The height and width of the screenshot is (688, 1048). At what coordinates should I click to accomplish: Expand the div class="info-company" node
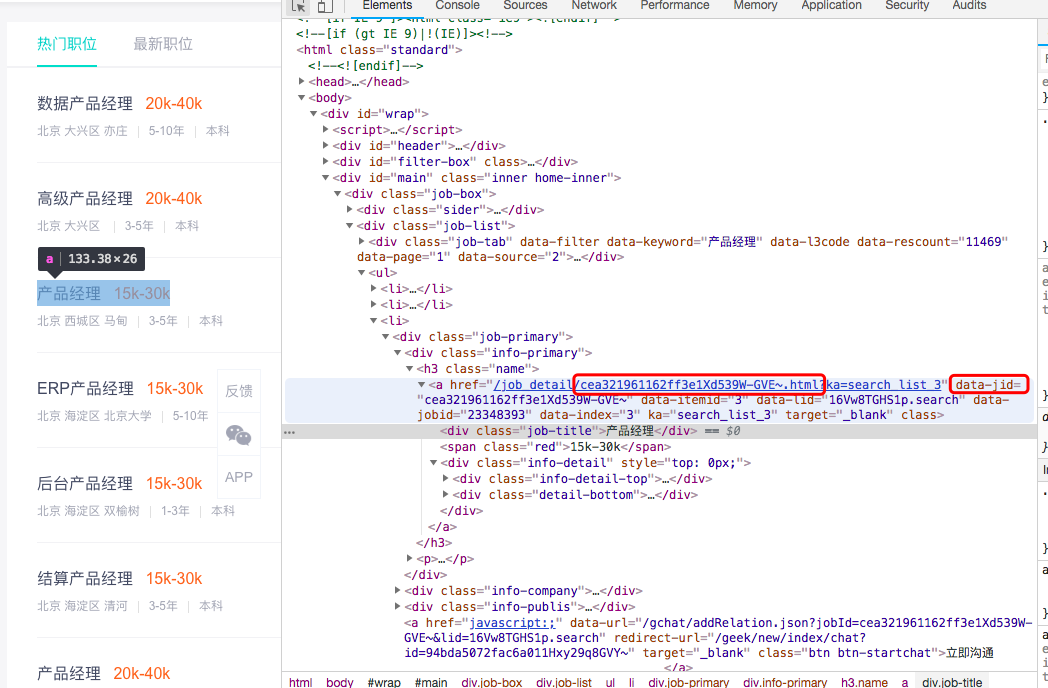coord(398,591)
